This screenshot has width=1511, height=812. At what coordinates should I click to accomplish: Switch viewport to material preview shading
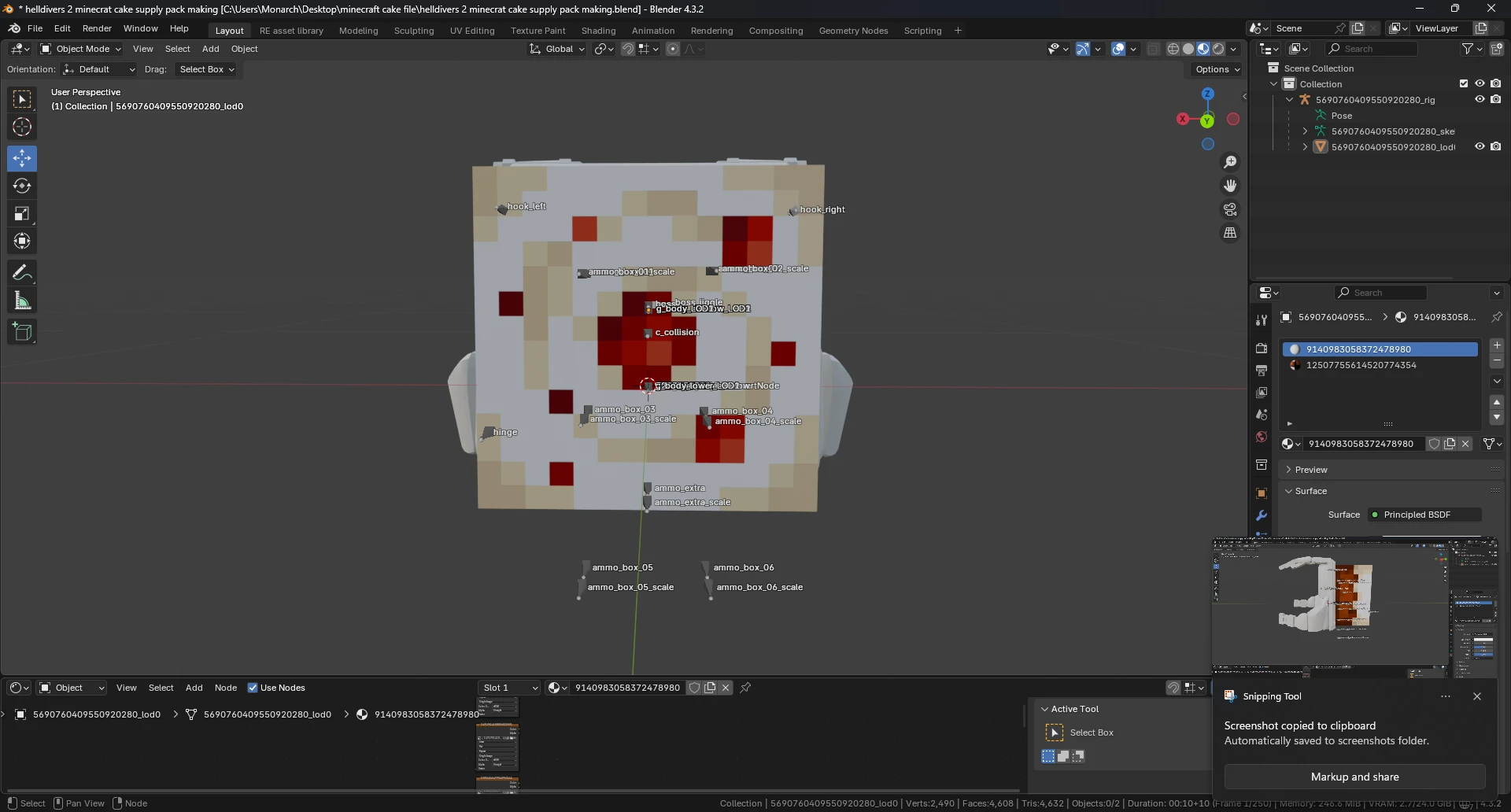click(1203, 49)
